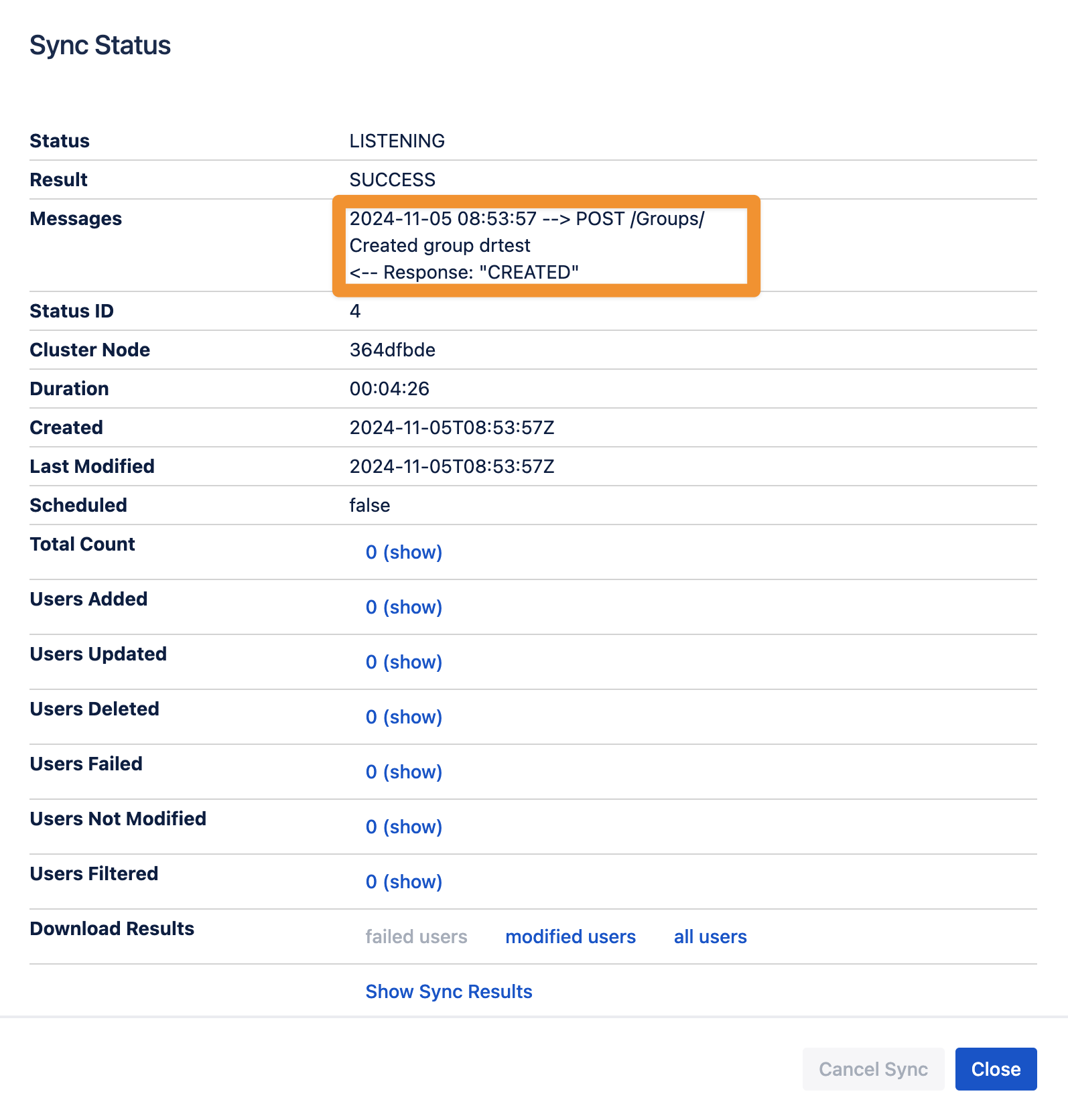Show the Users Updated list
This screenshot has height=1120, width=1068.
click(x=404, y=662)
